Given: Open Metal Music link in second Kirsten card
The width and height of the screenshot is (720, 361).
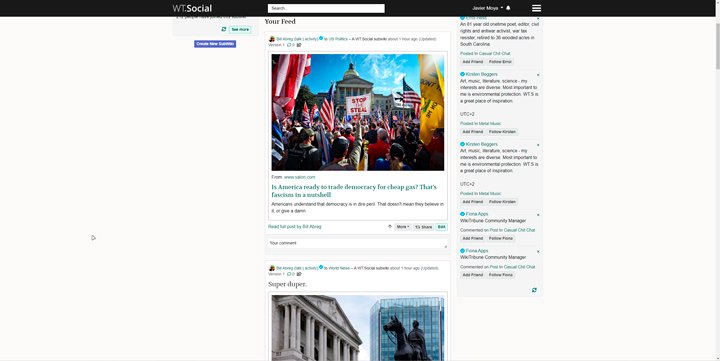Looking at the screenshot, I should coord(490,193).
